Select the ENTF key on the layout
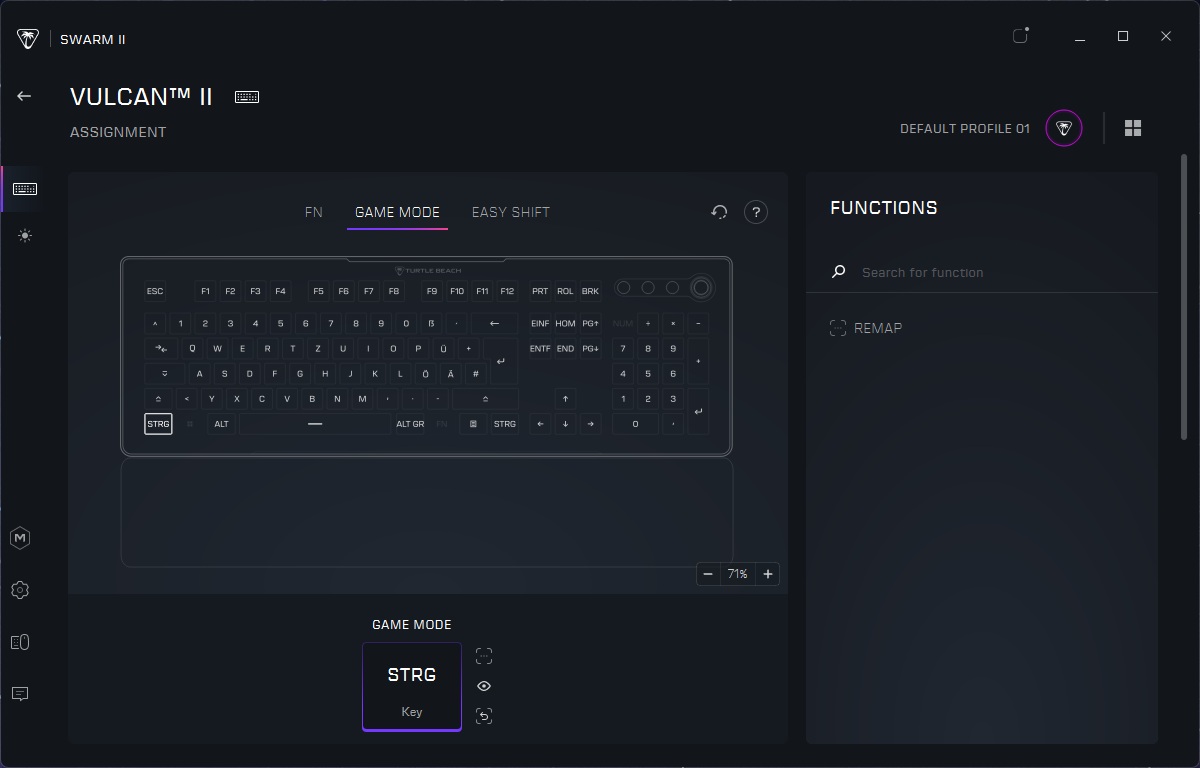The image size is (1200, 768). [540, 348]
